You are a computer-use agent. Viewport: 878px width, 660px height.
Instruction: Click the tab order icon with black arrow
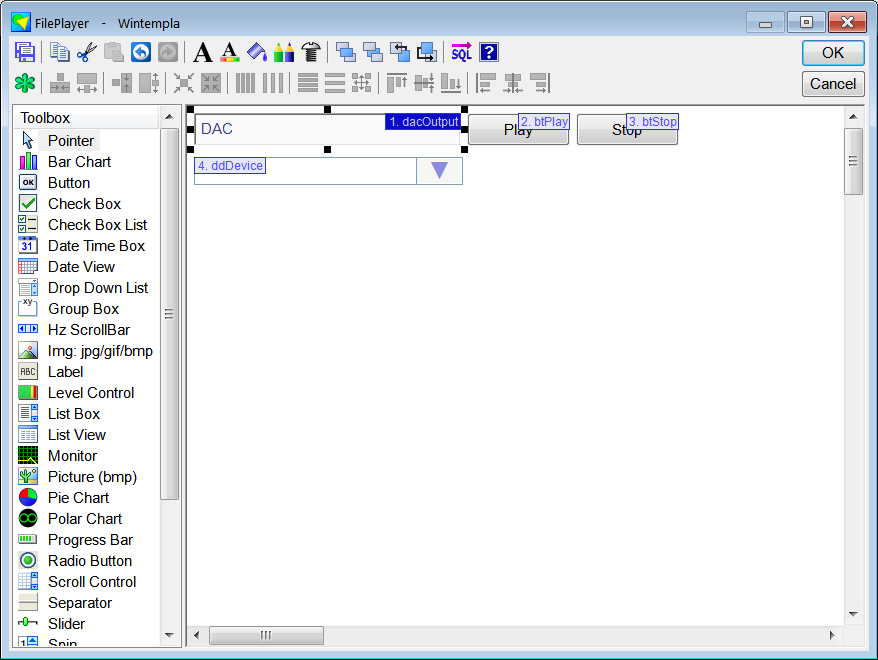click(427, 53)
